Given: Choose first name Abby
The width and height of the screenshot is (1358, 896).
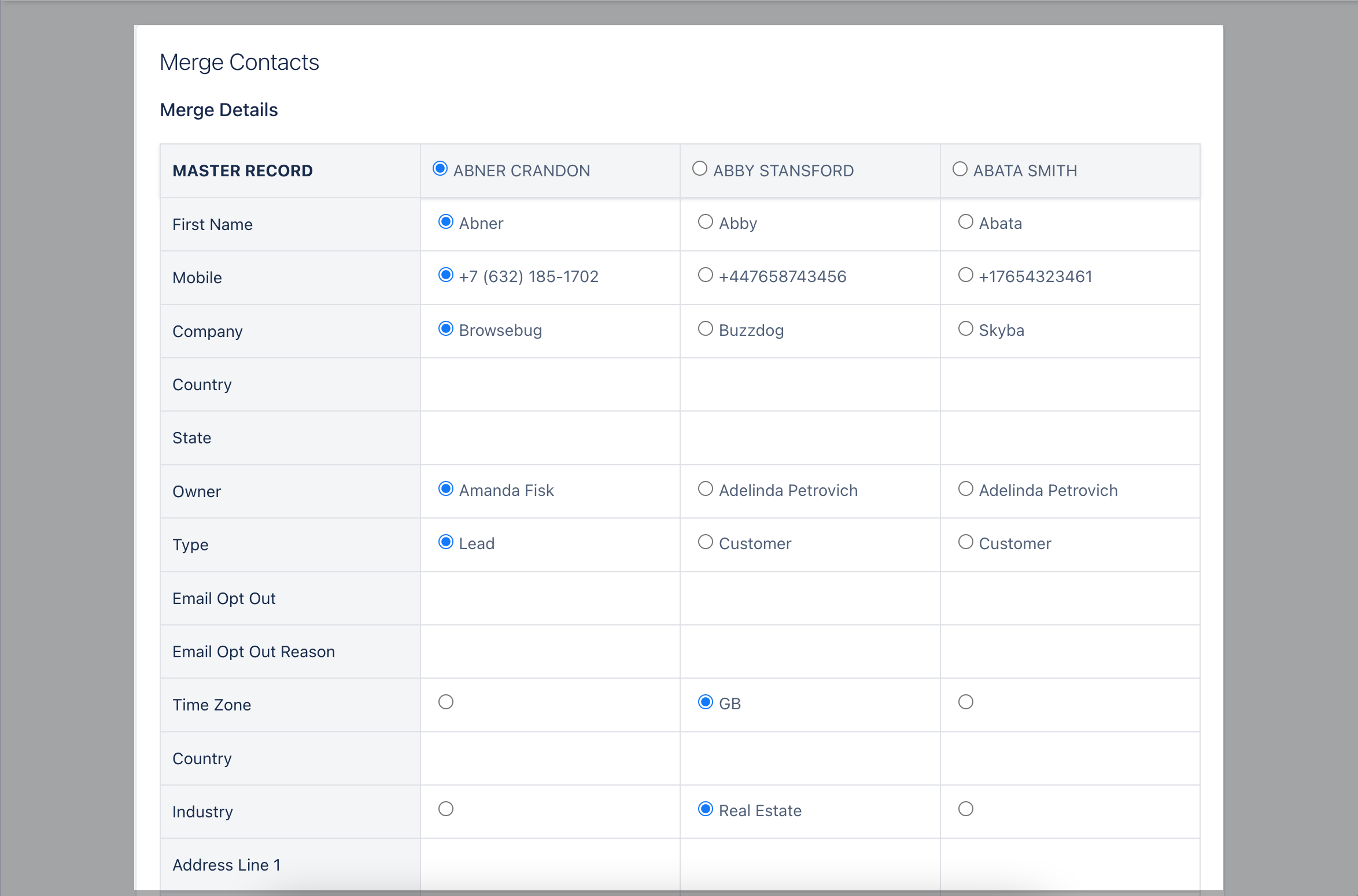Looking at the screenshot, I should 706,222.
